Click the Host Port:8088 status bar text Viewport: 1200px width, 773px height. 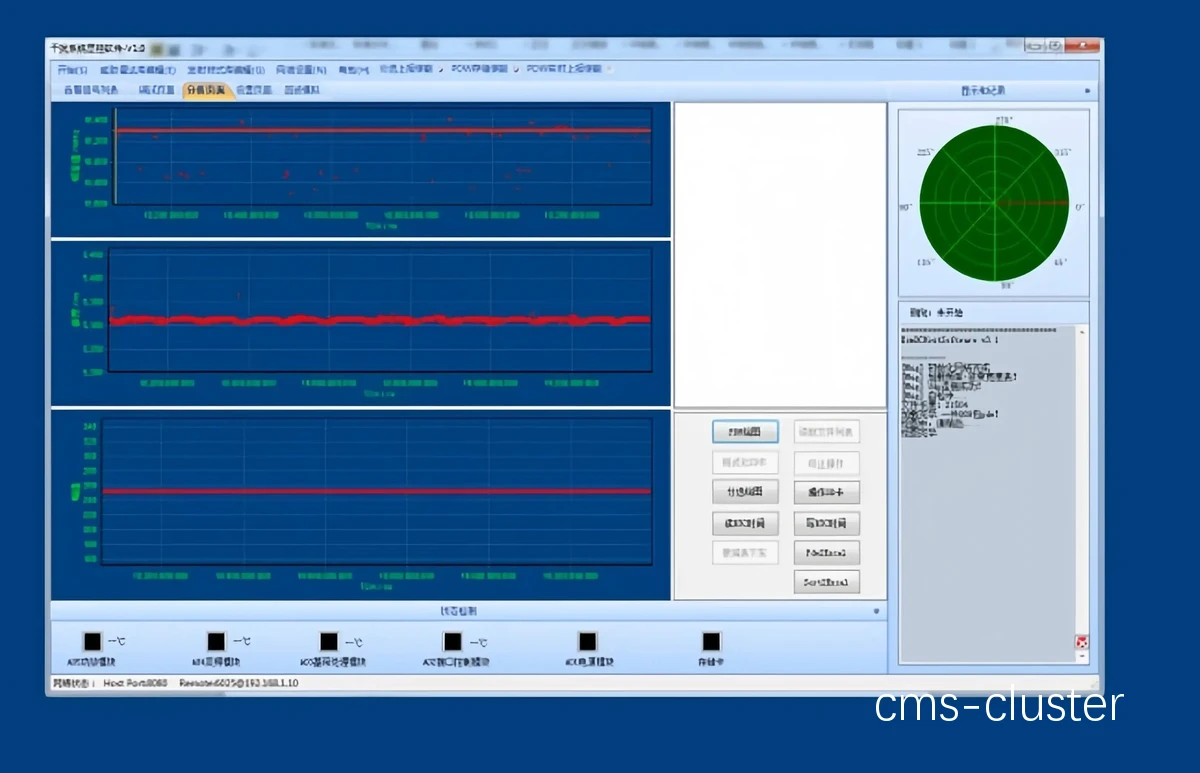[137, 683]
